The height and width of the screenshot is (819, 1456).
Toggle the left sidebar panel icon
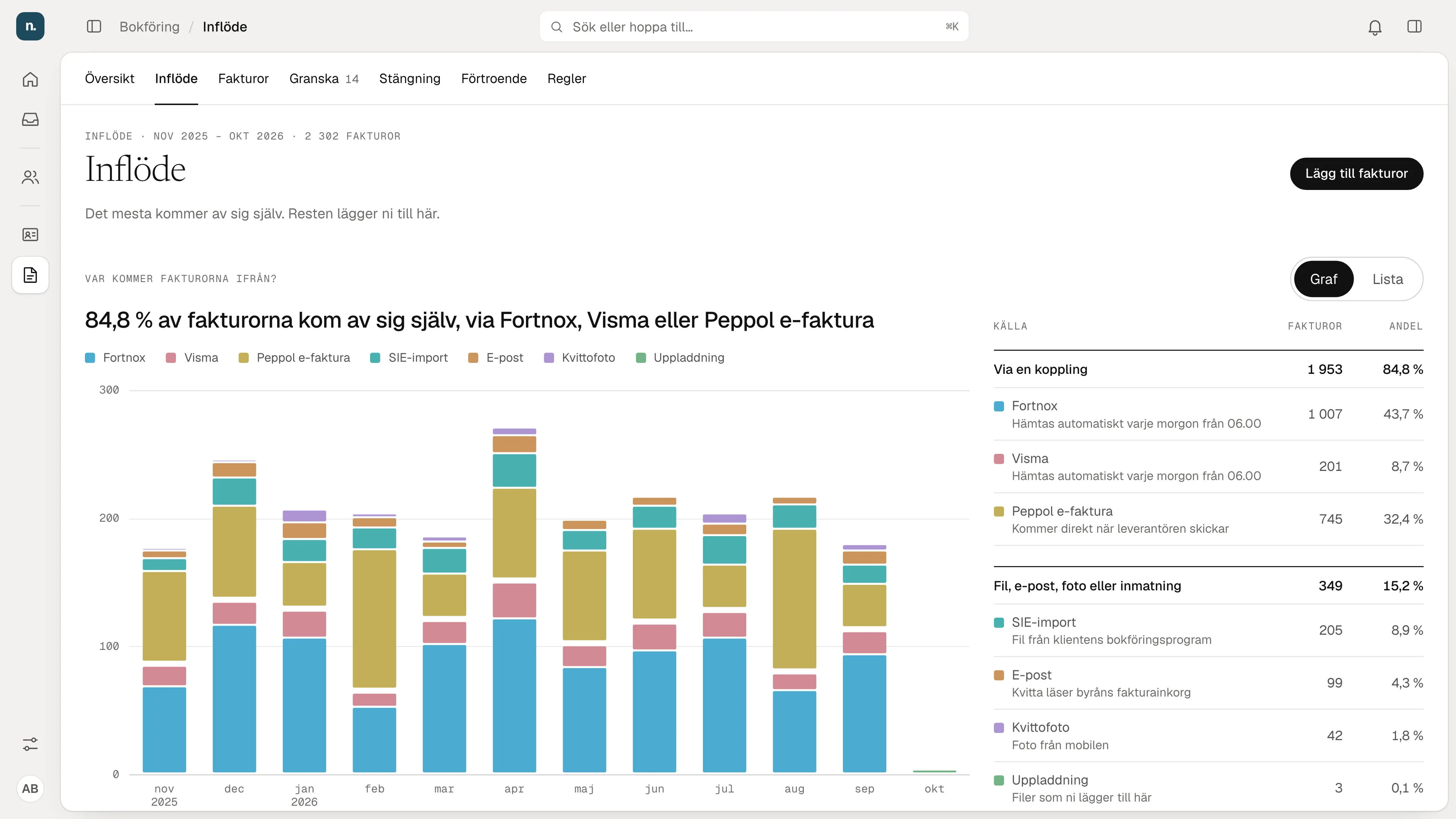[x=94, y=27]
